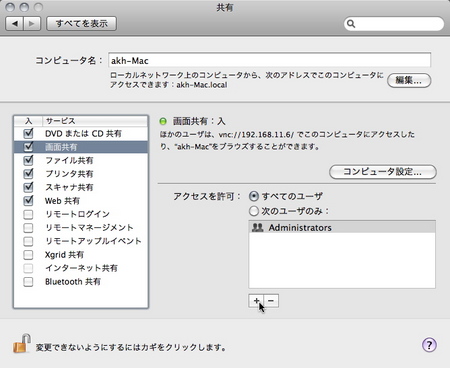Select すべてのユーザ radio button

coord(254,196)
